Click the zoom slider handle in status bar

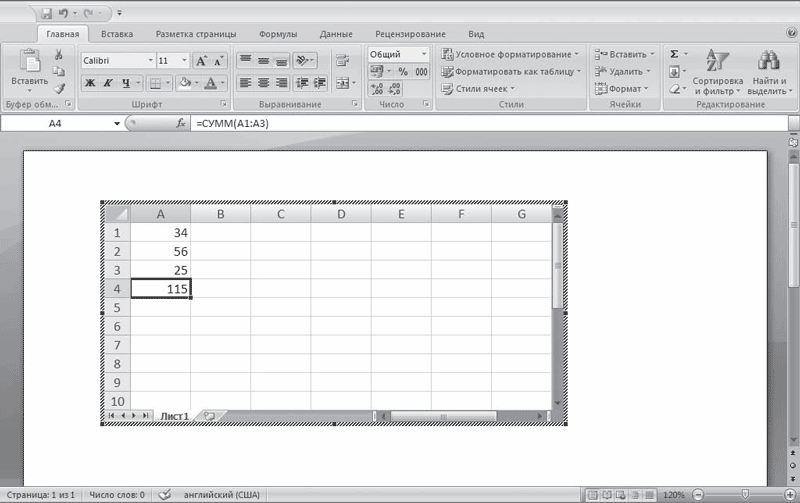[745, 494]
